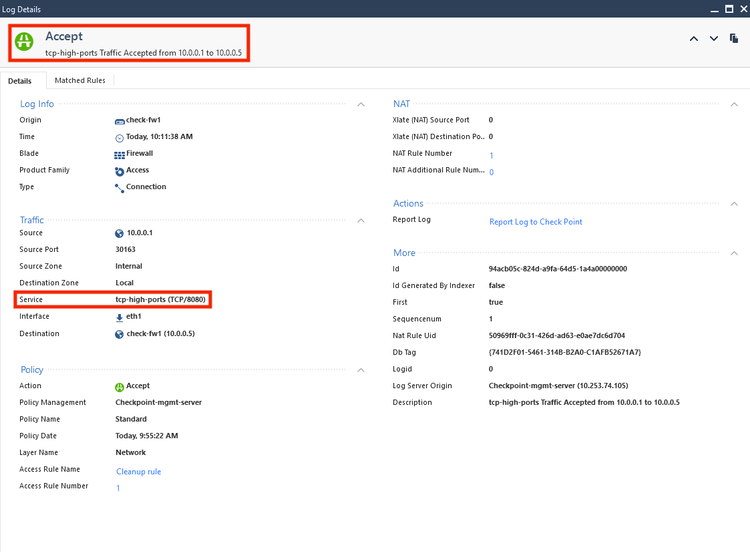Click the eth1 interface arrow icon
750x552 pixels.
point(120,317)
